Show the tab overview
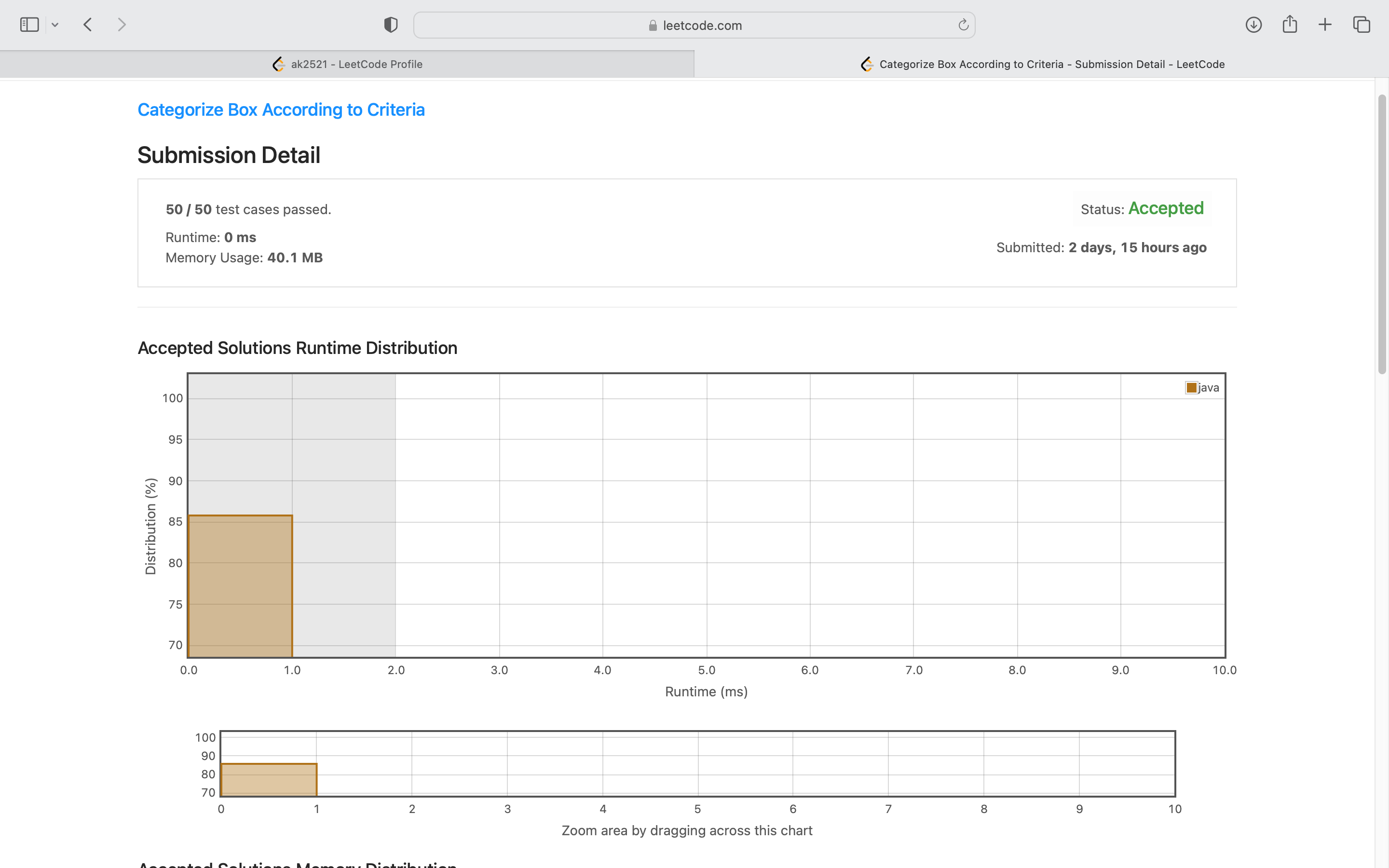Image resolution: width=1389 pixels, height=868 pixels. (x=1362, y=25)
